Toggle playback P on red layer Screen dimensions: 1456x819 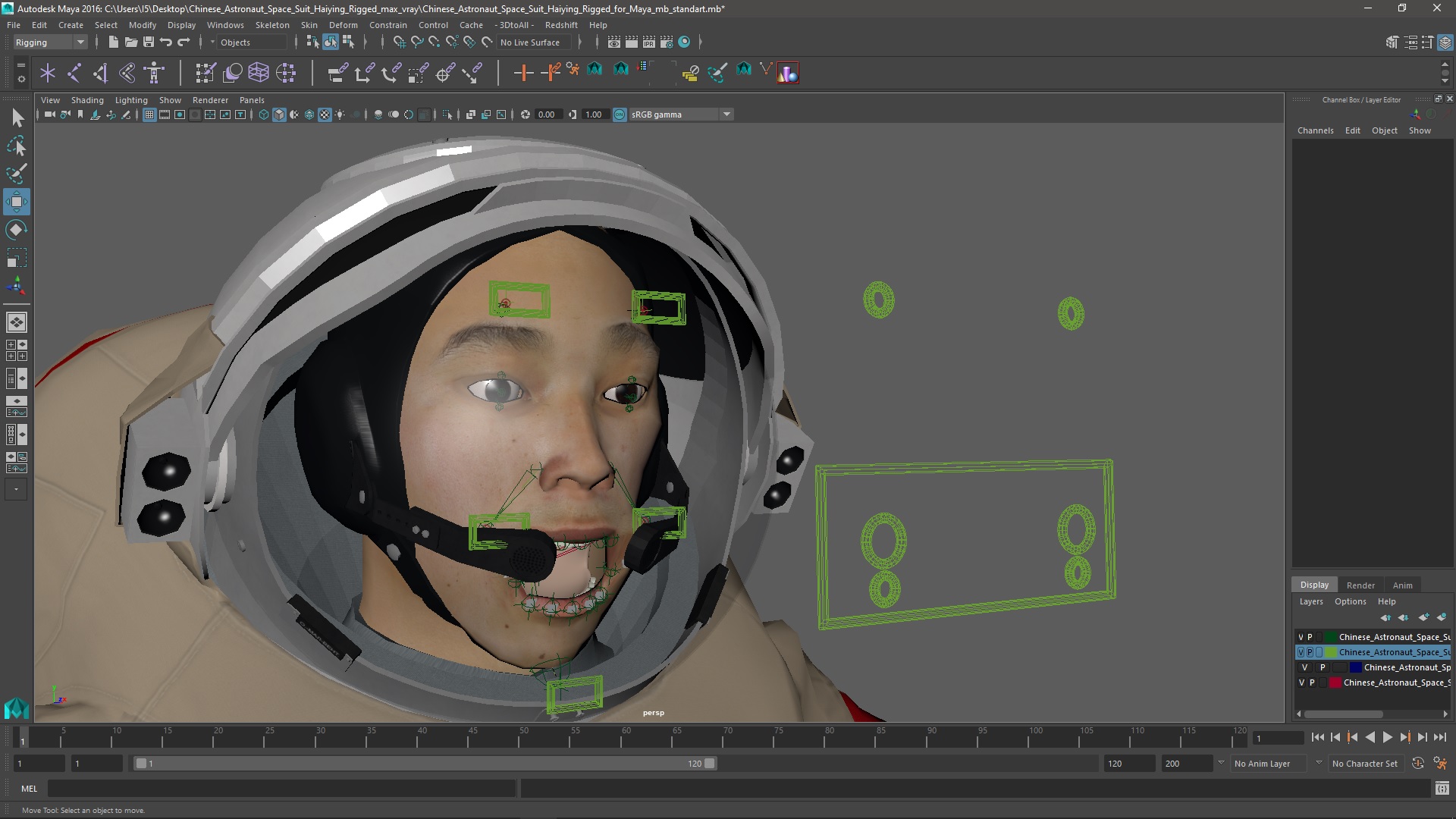click(x=1312, y=682)
